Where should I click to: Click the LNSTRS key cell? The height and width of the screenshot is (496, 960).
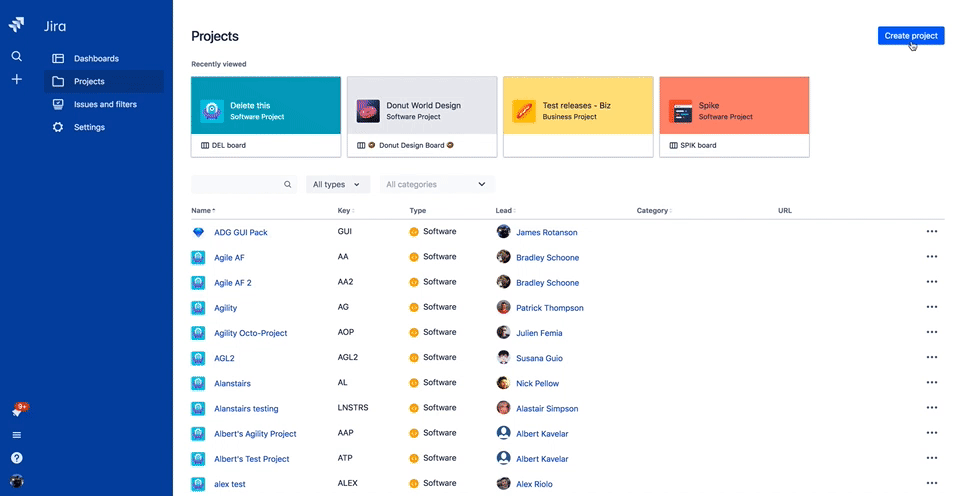[x=353, y=407]
